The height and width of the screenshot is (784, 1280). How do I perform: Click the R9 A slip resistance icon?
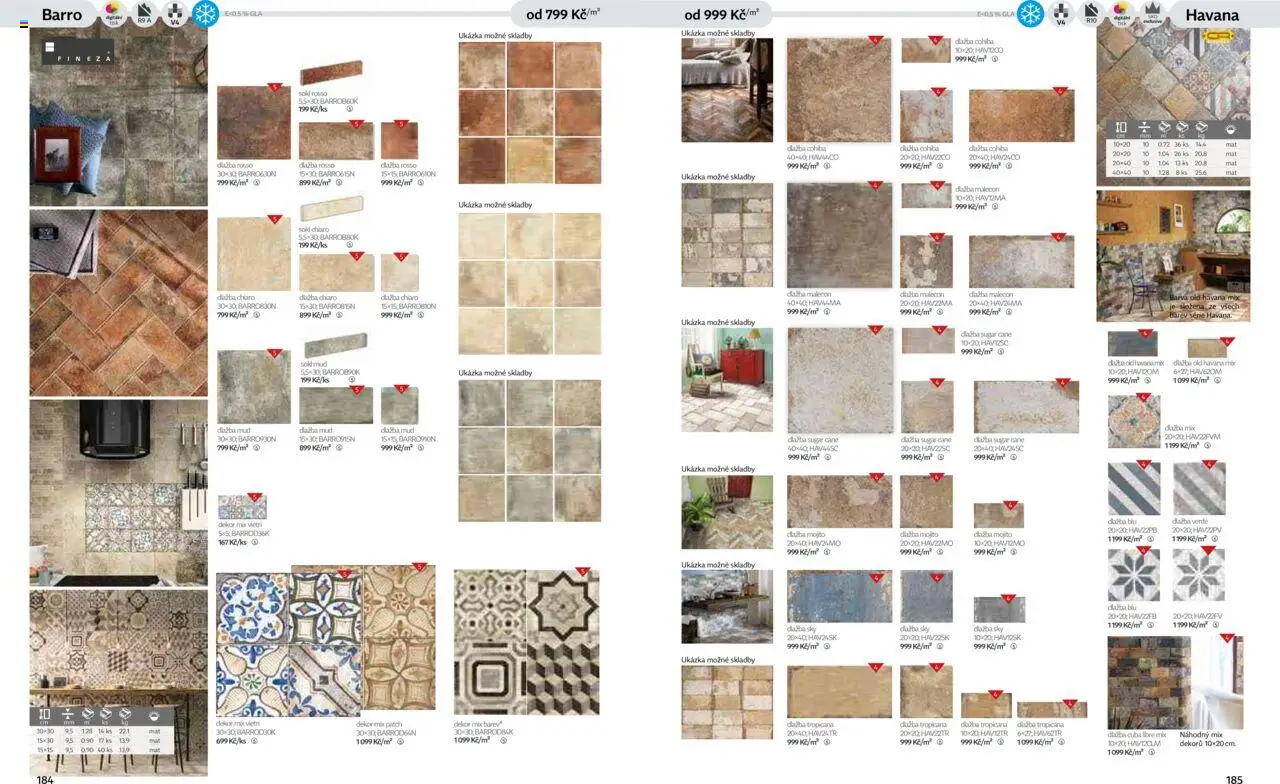coord(144,14)
